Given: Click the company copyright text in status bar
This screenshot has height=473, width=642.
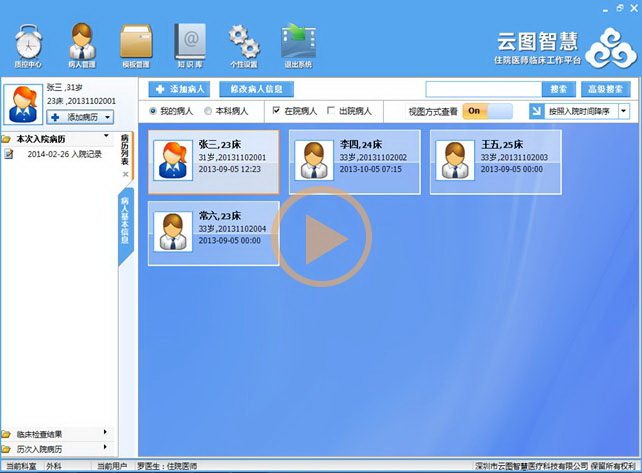Looking at the screenshot, I should click(x=556, y=466).
